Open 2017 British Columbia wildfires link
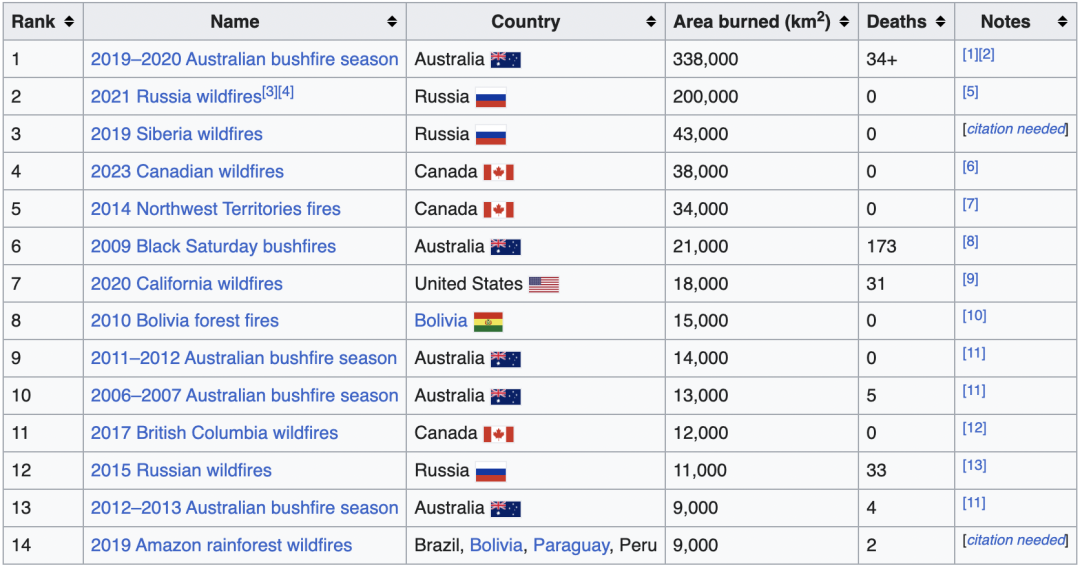The width and height of the screenshot is (1080, 568). (x=214, y=433)
